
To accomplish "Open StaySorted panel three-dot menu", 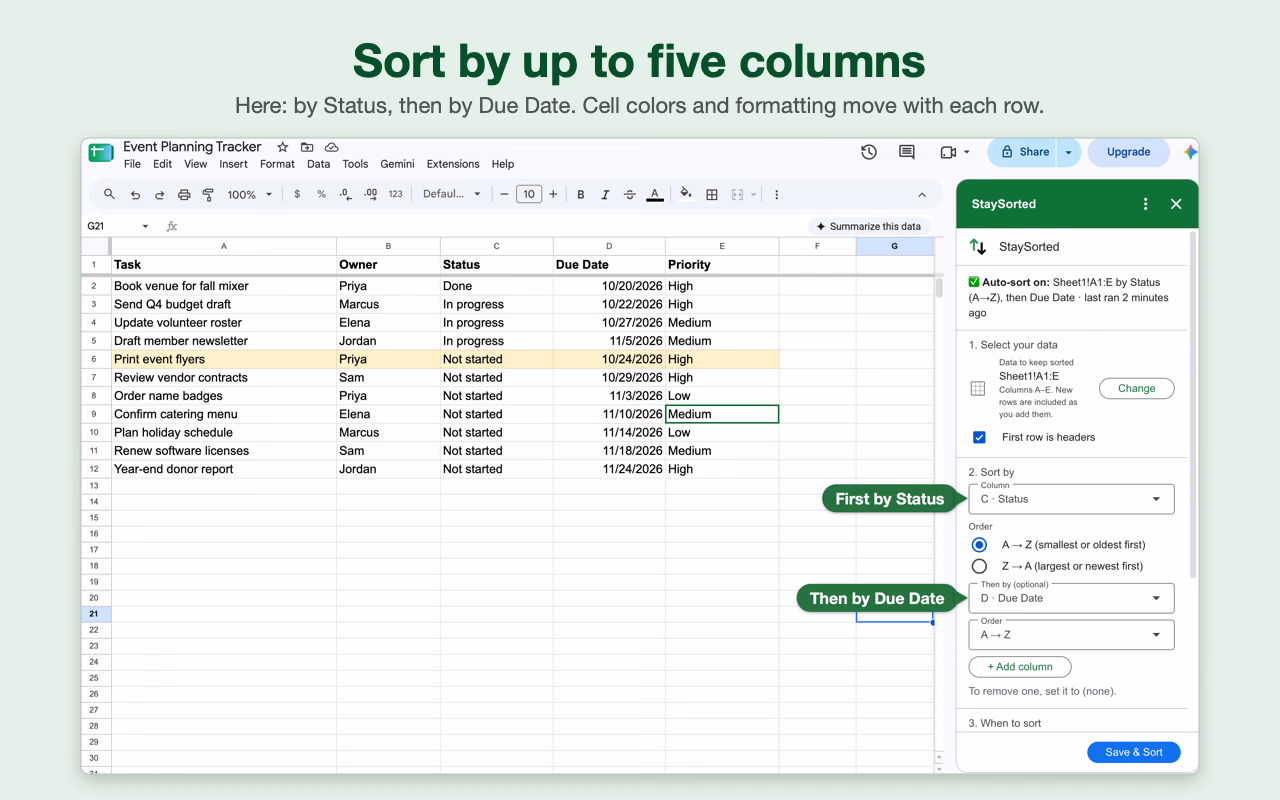I will coord(1146,204).
